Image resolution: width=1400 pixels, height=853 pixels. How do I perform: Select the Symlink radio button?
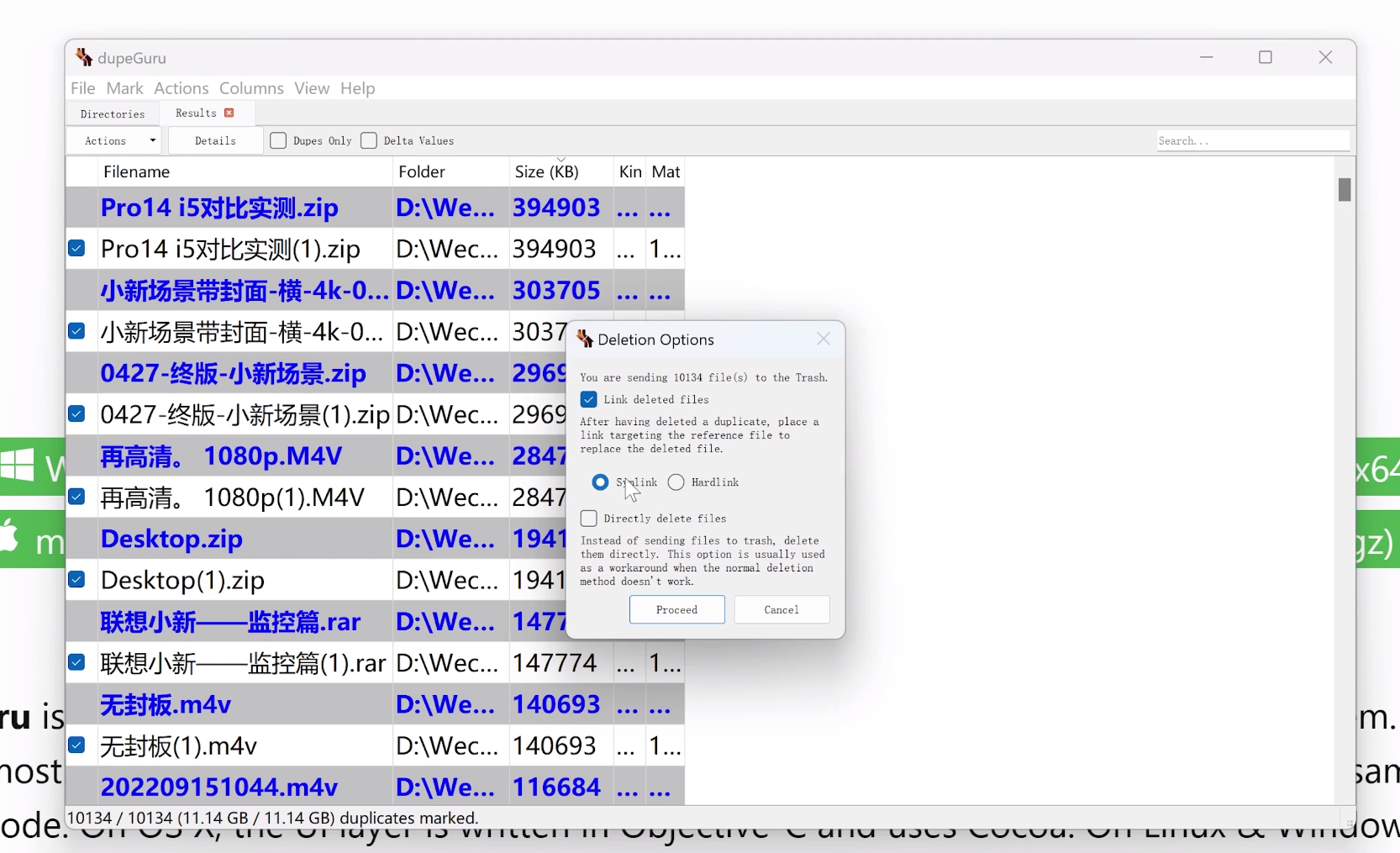click(600, 482)
